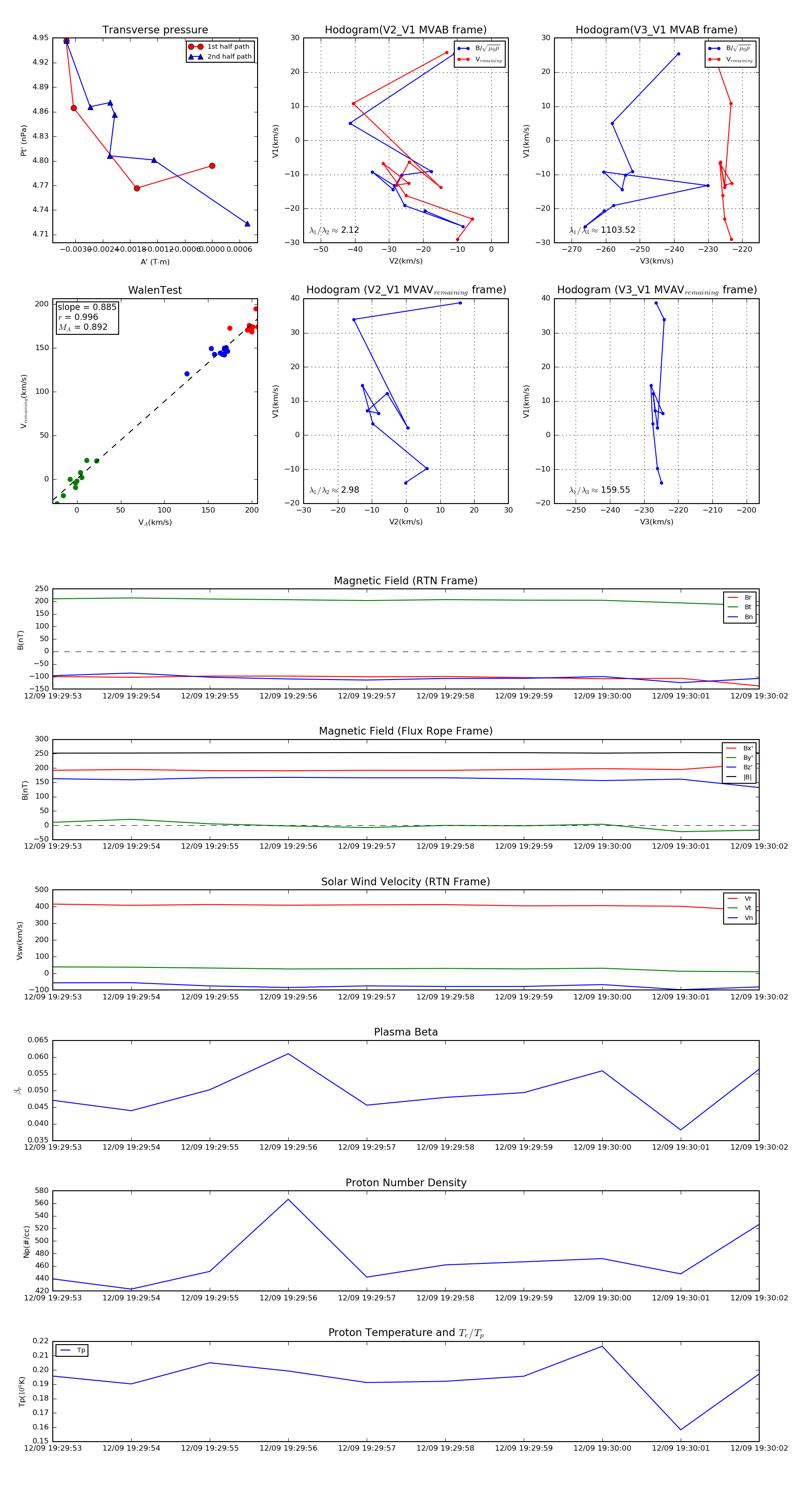Click the eigenvalue ratio text '1103.52'
This screenshot has width=812, height=1489.
tap(618, 230)
